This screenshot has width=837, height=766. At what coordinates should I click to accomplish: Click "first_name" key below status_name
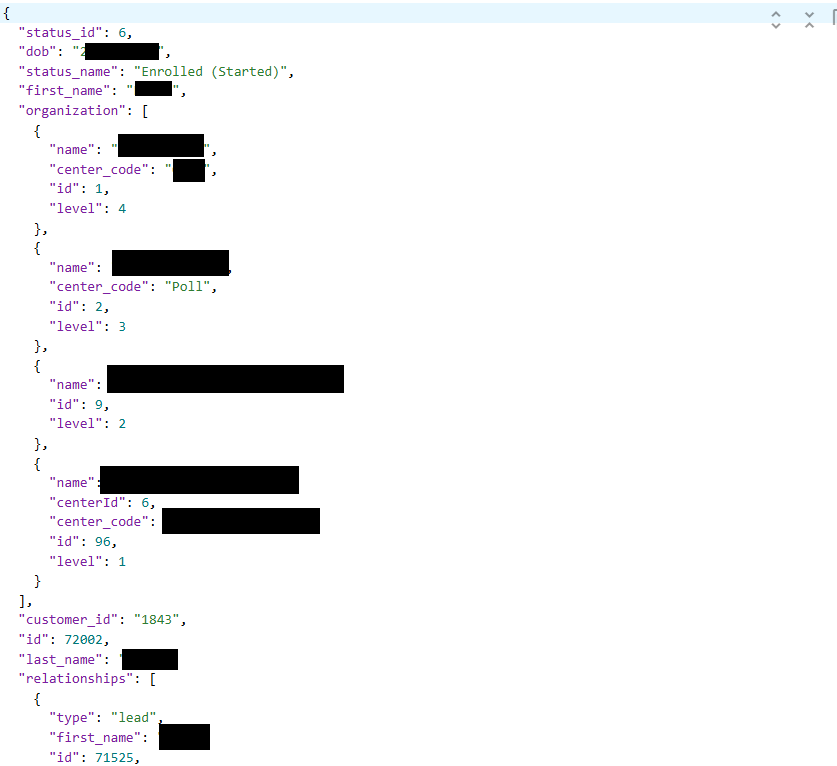pos(64,91)
